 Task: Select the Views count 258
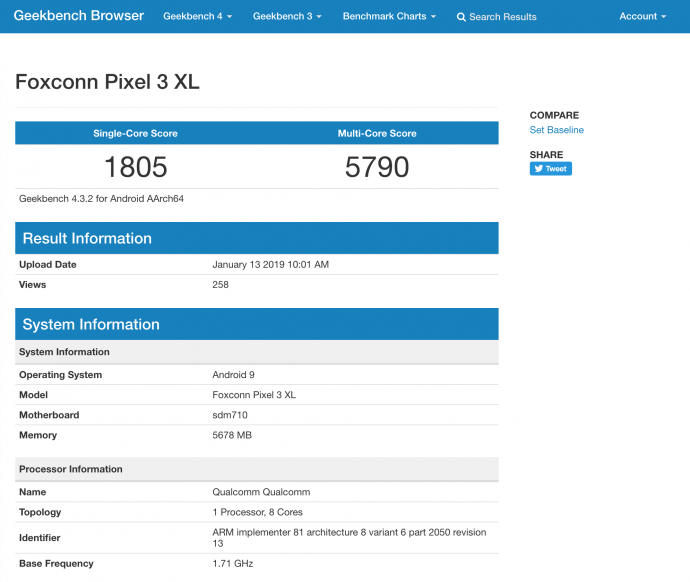220,285
